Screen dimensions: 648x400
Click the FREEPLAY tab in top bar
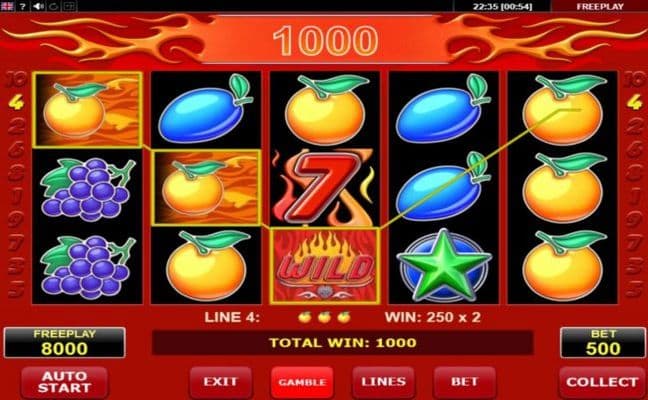point(600,6)
